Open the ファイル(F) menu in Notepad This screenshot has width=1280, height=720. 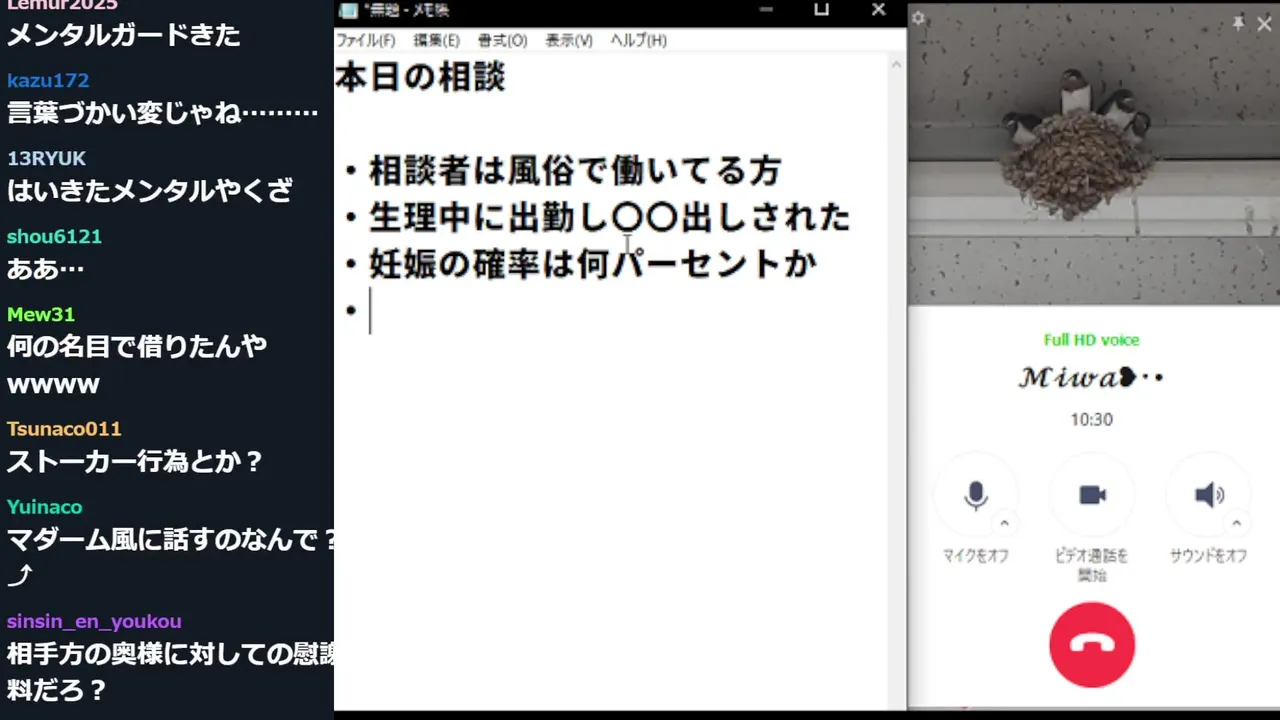pos(365,40)
